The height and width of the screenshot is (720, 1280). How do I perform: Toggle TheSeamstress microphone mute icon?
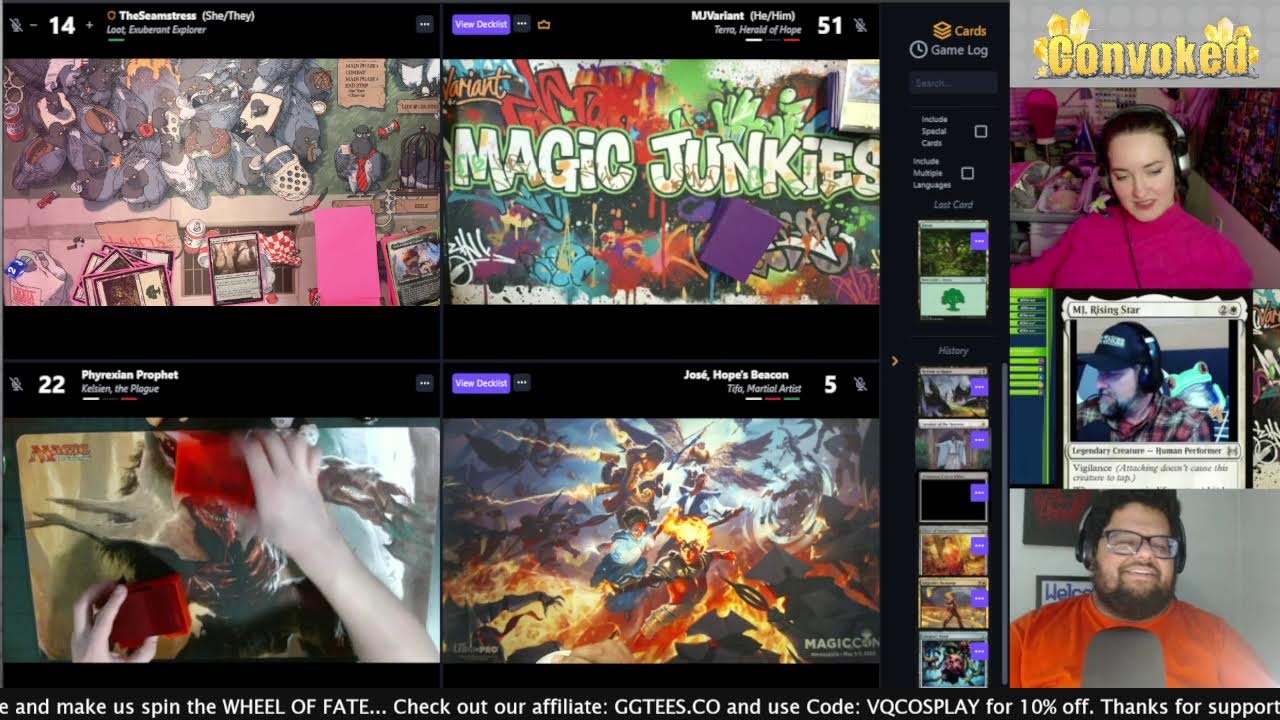(16, 24)
